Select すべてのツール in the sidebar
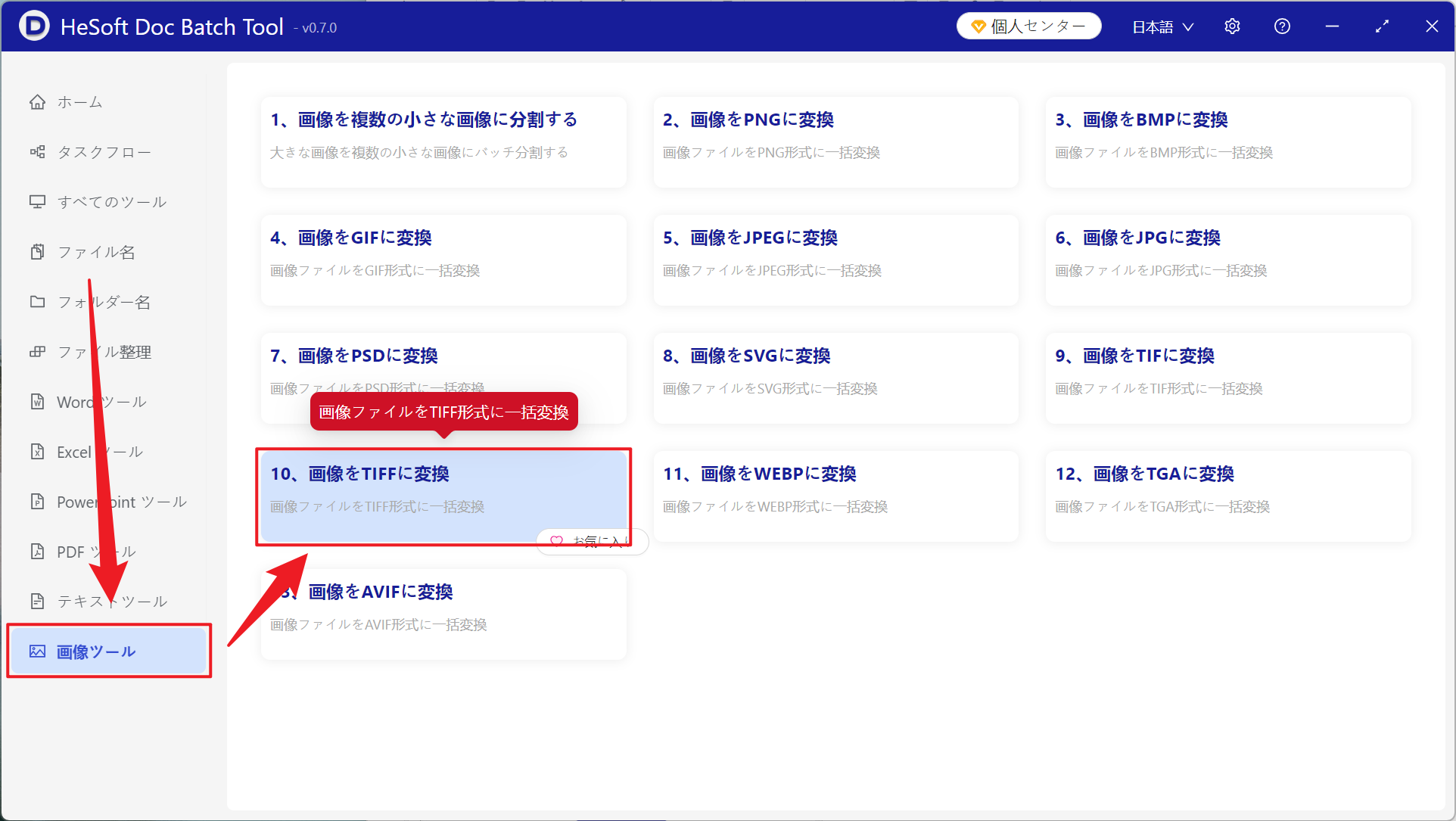Viewport: 1456px width, 821px height. [x=108, y=202]
